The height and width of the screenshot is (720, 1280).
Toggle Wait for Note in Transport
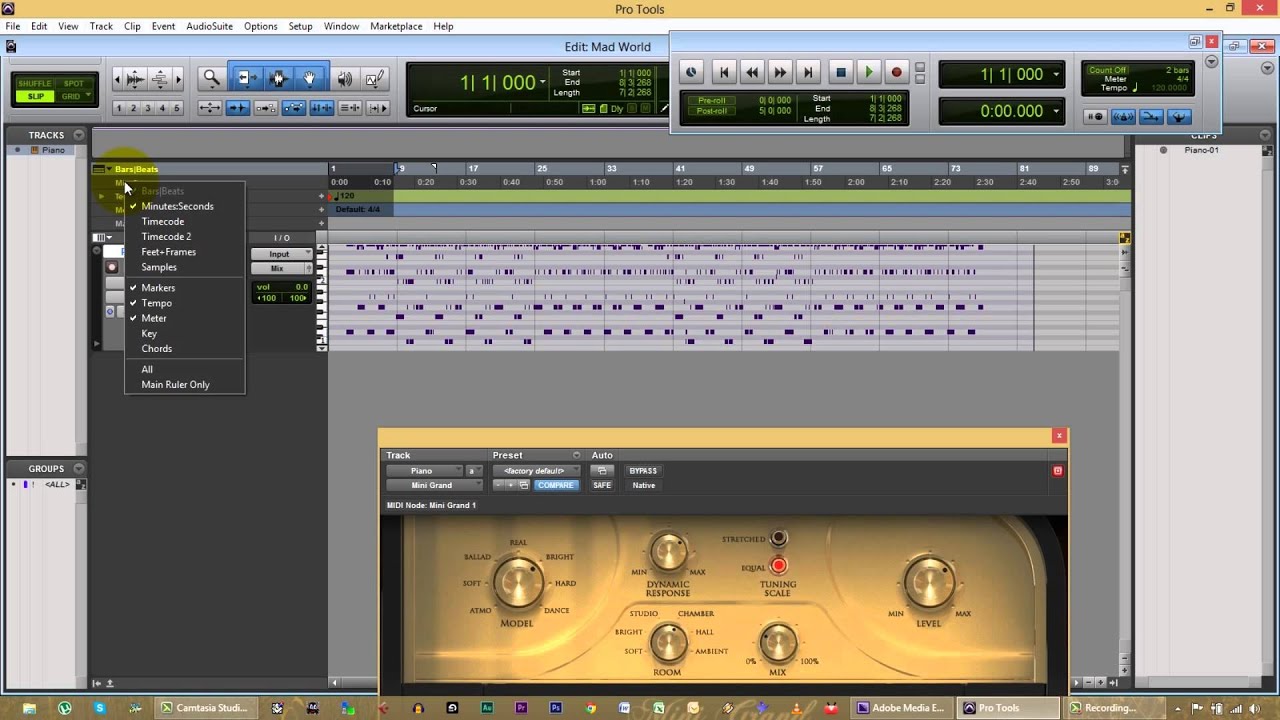tap(1095, 117)
